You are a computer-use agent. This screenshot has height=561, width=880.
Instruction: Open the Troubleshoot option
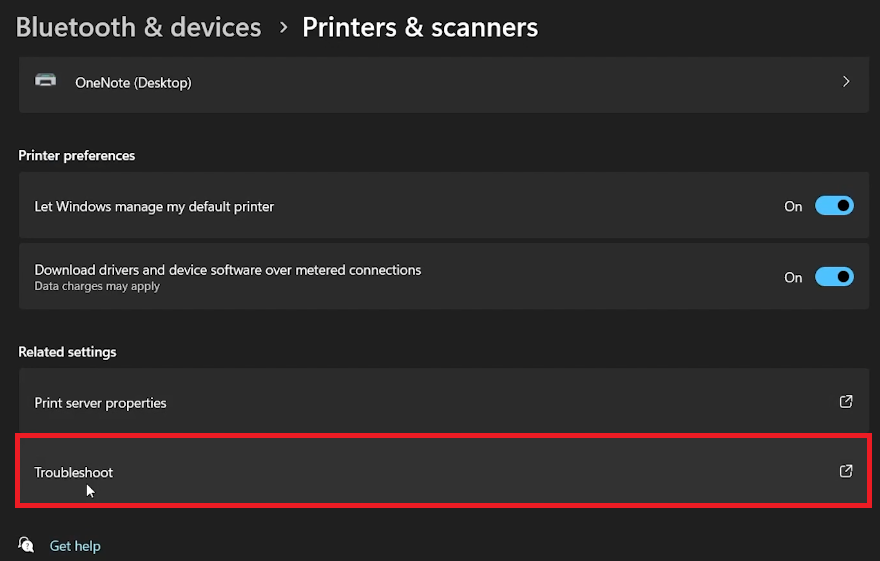pyautogui.click(x=74, y=472)
